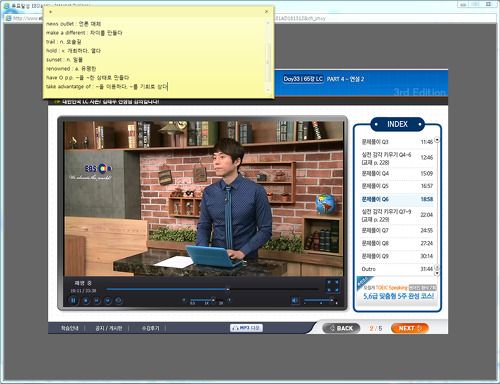
Task: Click the round button after fast-forward
Action: point(118,301)
